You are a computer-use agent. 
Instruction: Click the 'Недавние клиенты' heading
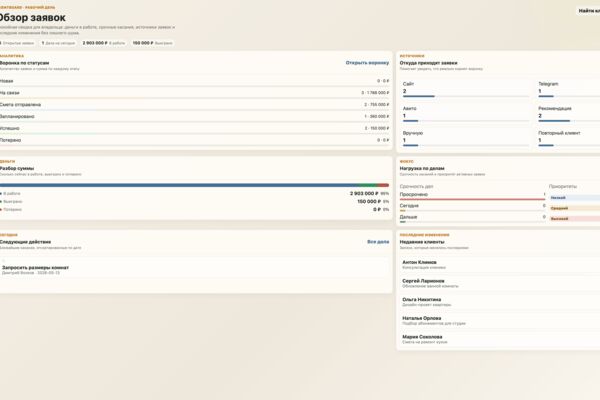click(x=422, y=242)
